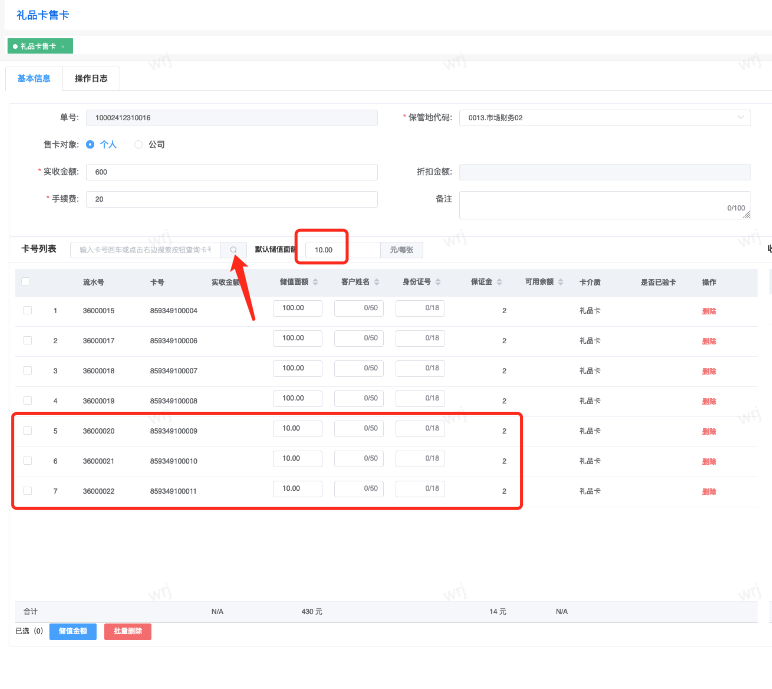Click the card number search magnifier icon

pos(233,250)
